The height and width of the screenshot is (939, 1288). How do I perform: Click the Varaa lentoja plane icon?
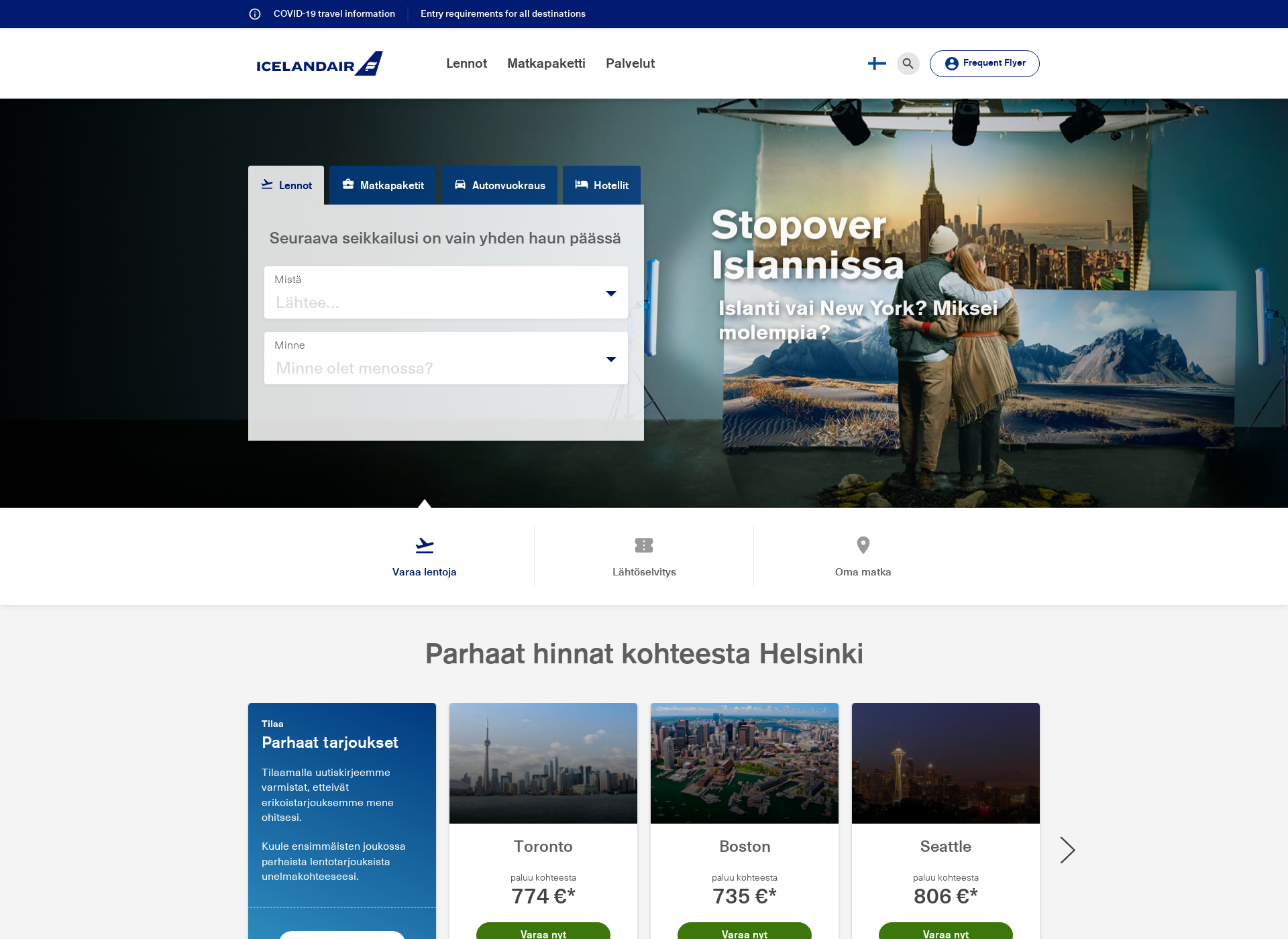pyautogui.click(x=425, y=545)
